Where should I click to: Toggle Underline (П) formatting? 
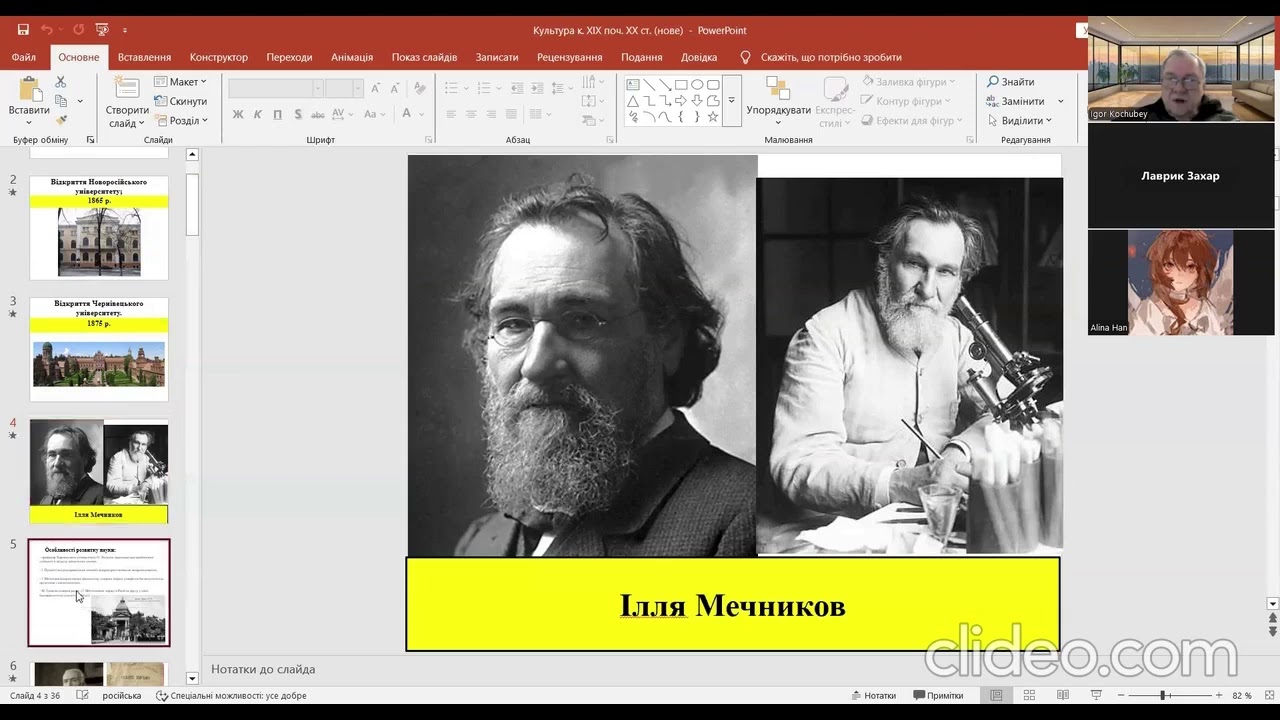[278, 115]
